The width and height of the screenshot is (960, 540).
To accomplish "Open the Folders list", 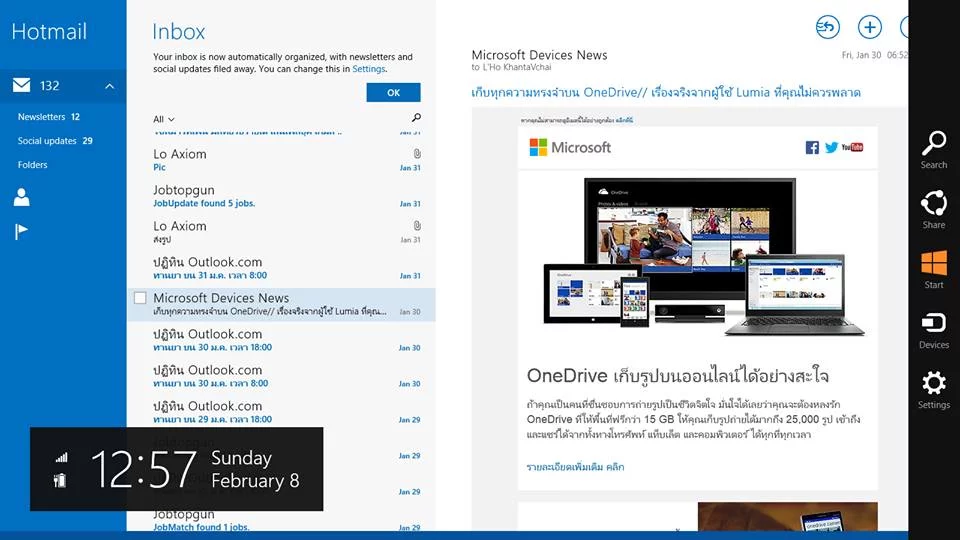I will tap(32, 165).
